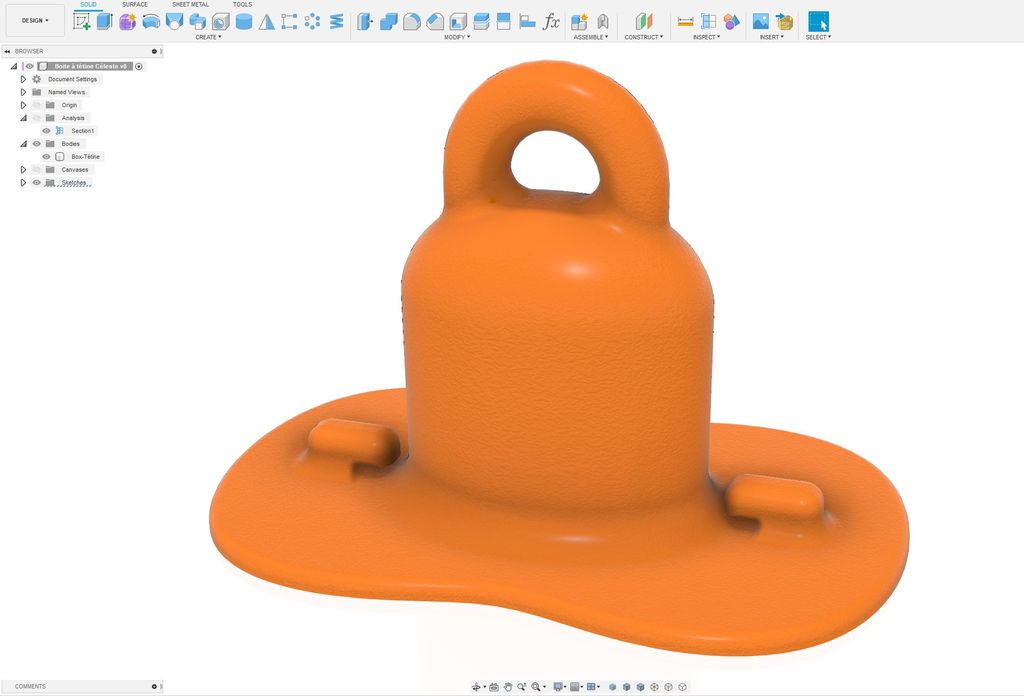Screen dimensions: 1024x696
Task: Open Change Parameters fx icon
Action: (551, 22)
